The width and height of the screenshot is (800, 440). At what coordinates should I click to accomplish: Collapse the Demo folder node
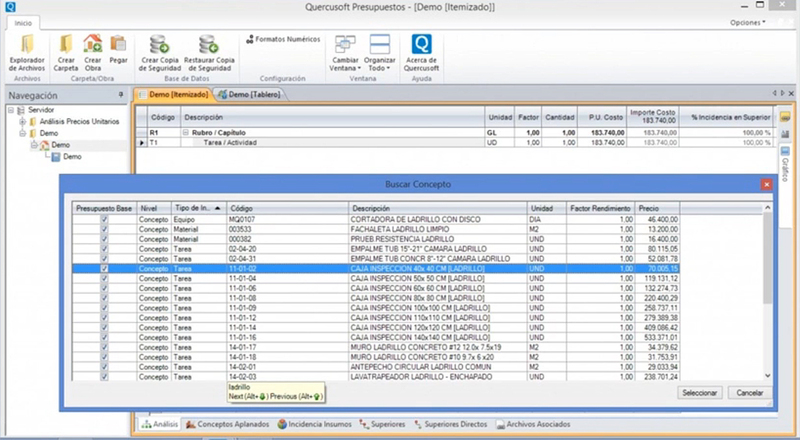(22, 133)
